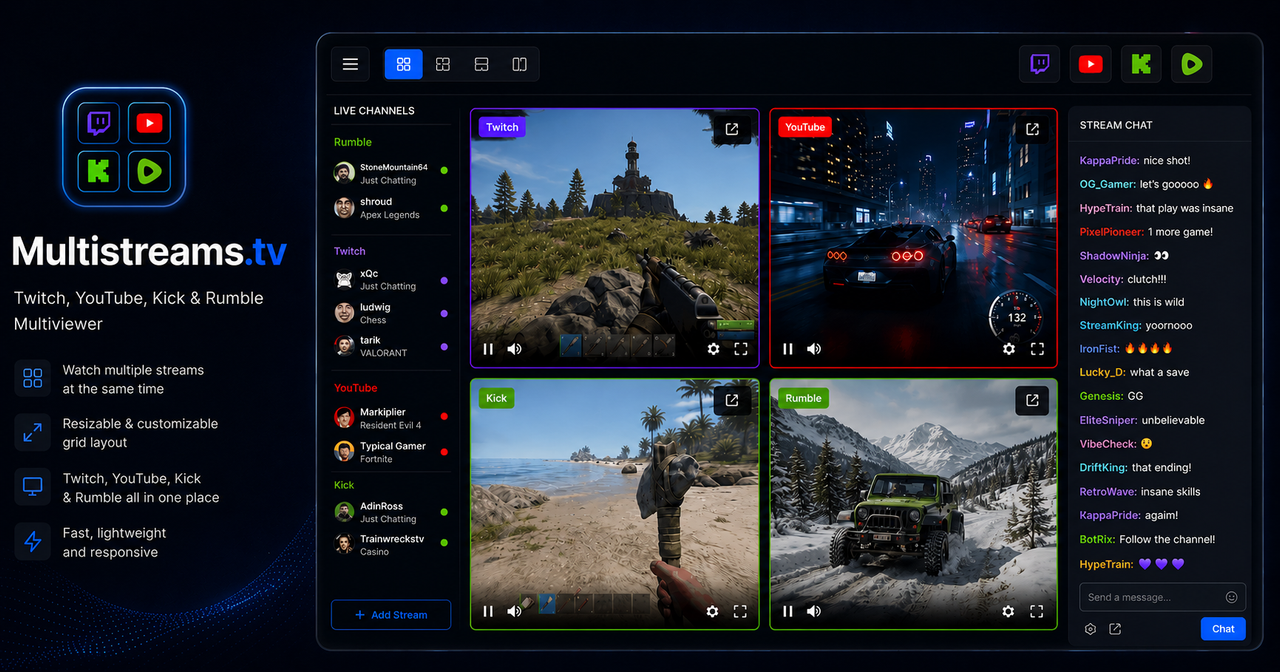Click the LIVE CHANNELS panel title
This screenshot has height=672, width=1280.
click(x=374, y=111)
